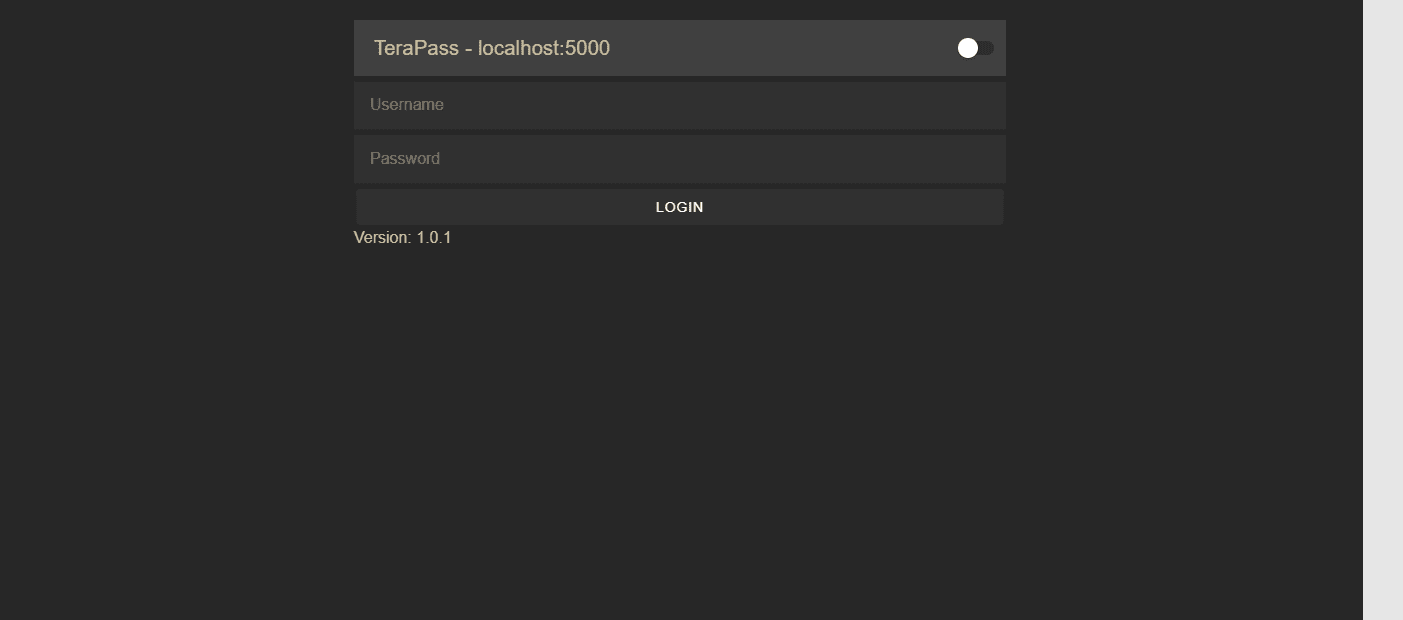Click the 'Password' placeholder text
The height and width of the screenshot is (620, 1403).
pos(405,159)
